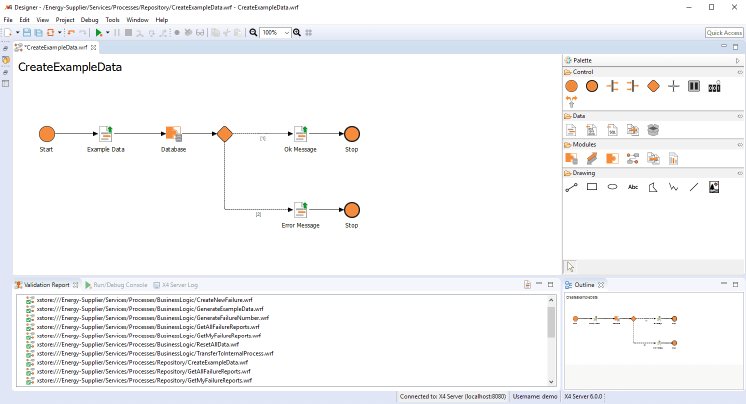Screen dimensions: 746x404
Task: Select the pause element in Control palette
Action: (x=694, y=87)
